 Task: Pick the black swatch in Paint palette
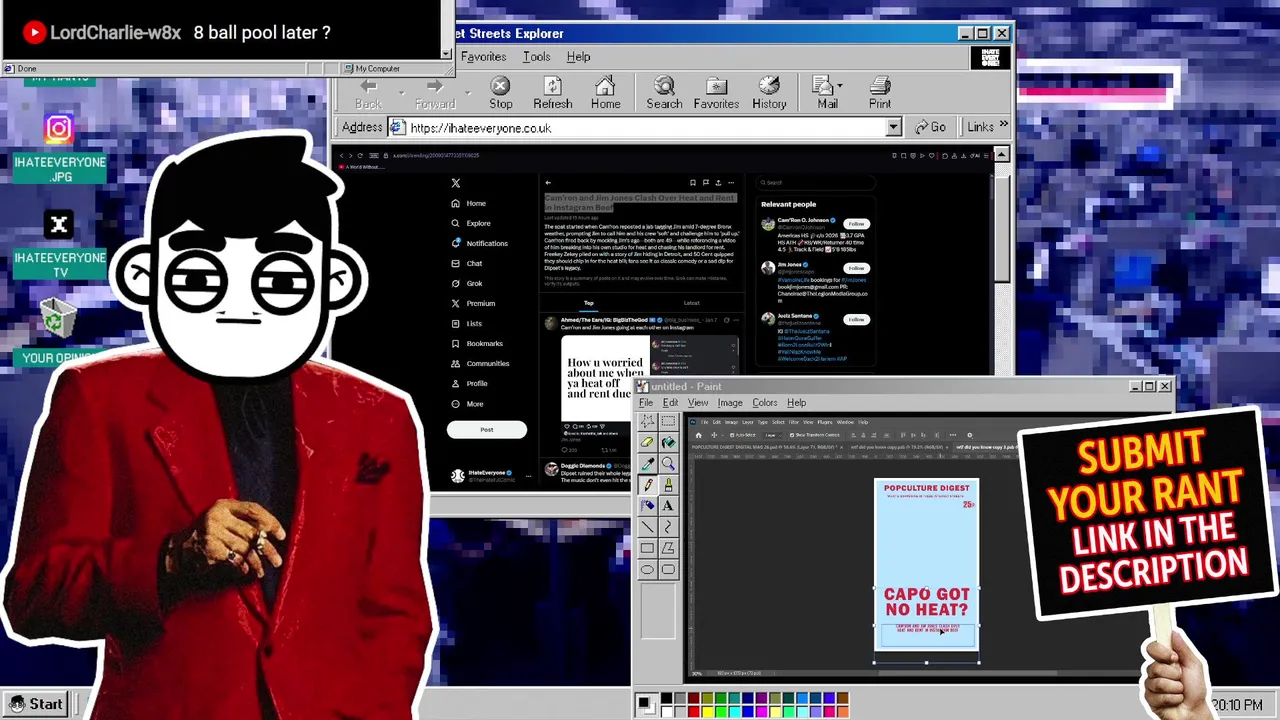click(666, 698)
